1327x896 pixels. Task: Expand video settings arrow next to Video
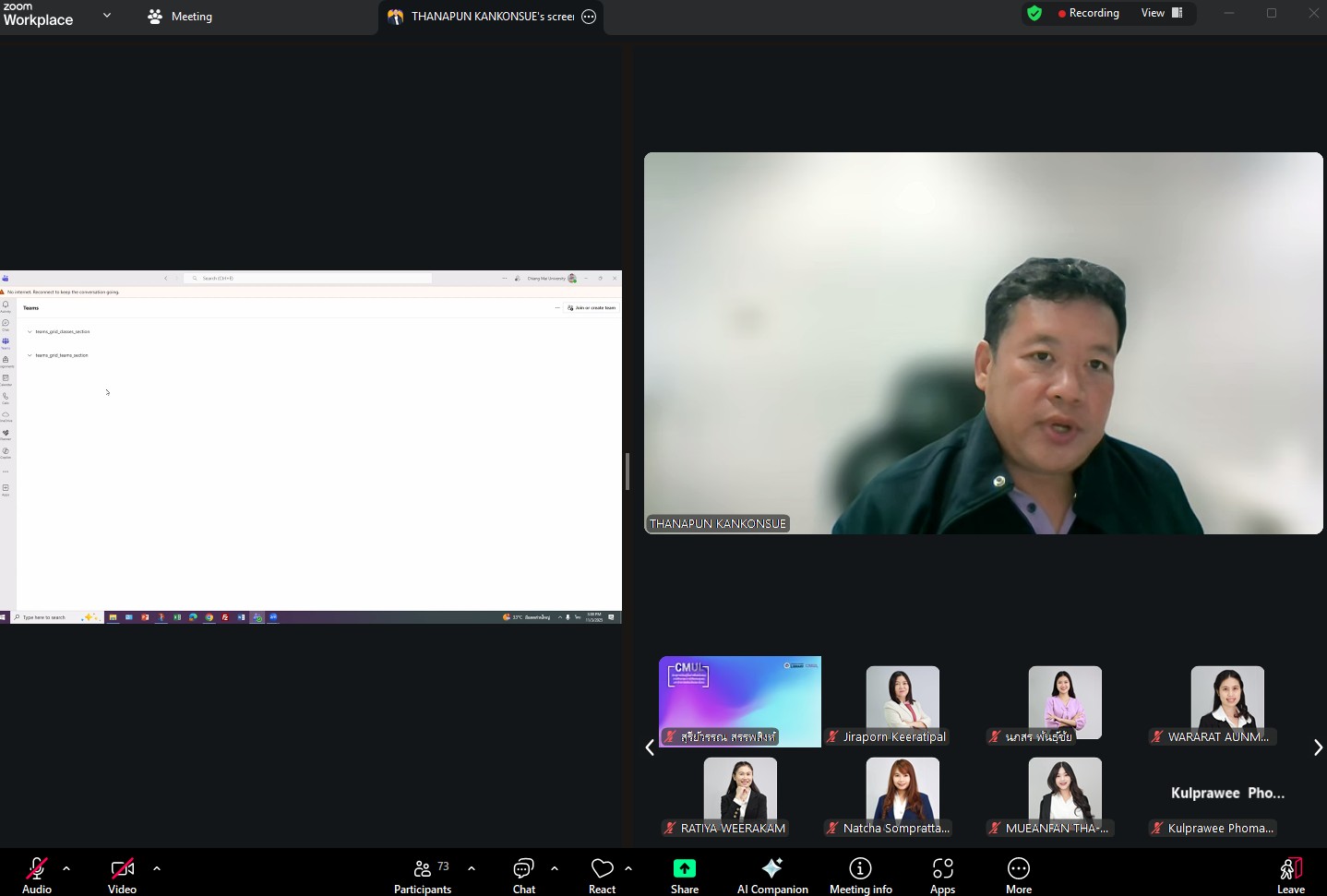coord(157,868)
